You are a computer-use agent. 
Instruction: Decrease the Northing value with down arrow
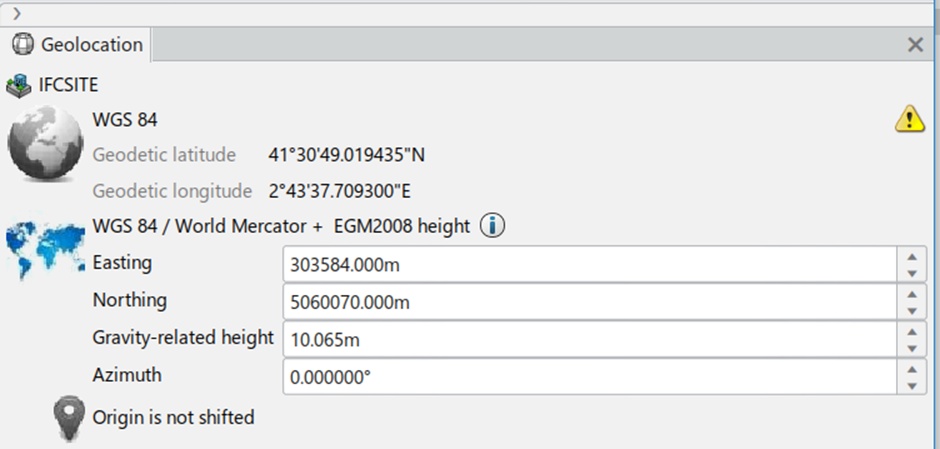(x=912, y=311)
